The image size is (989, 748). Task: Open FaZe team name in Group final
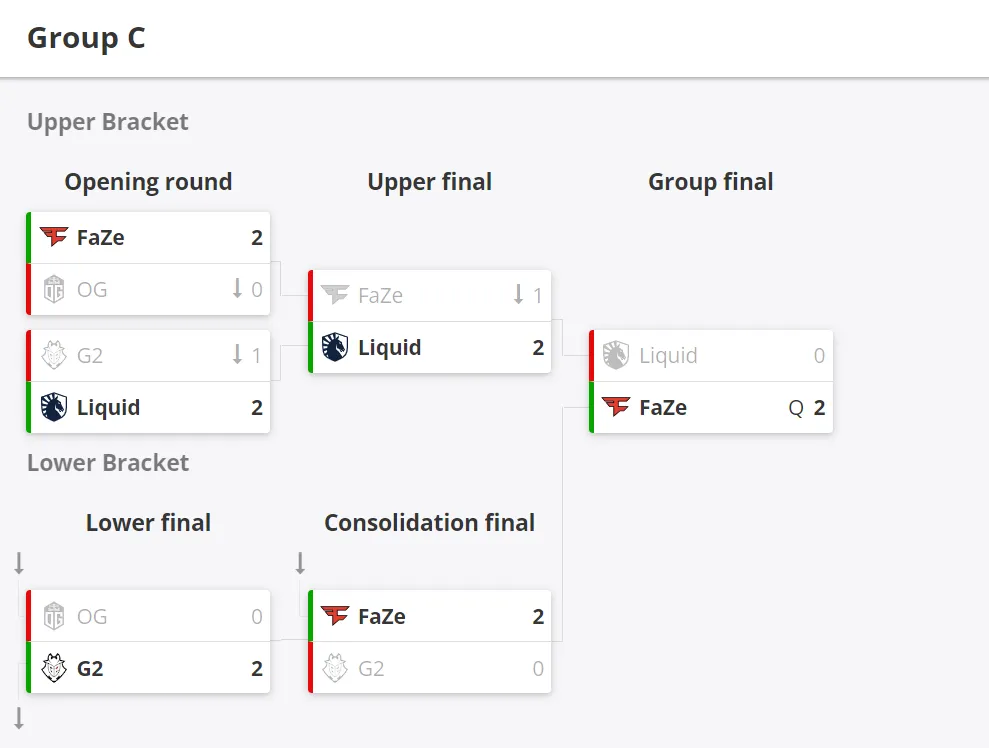pyautogui.click(x=663, y=407)
